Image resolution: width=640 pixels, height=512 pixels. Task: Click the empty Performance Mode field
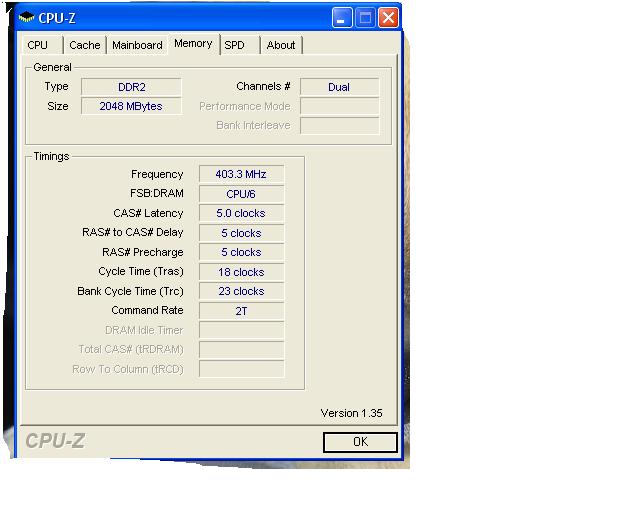339,106
